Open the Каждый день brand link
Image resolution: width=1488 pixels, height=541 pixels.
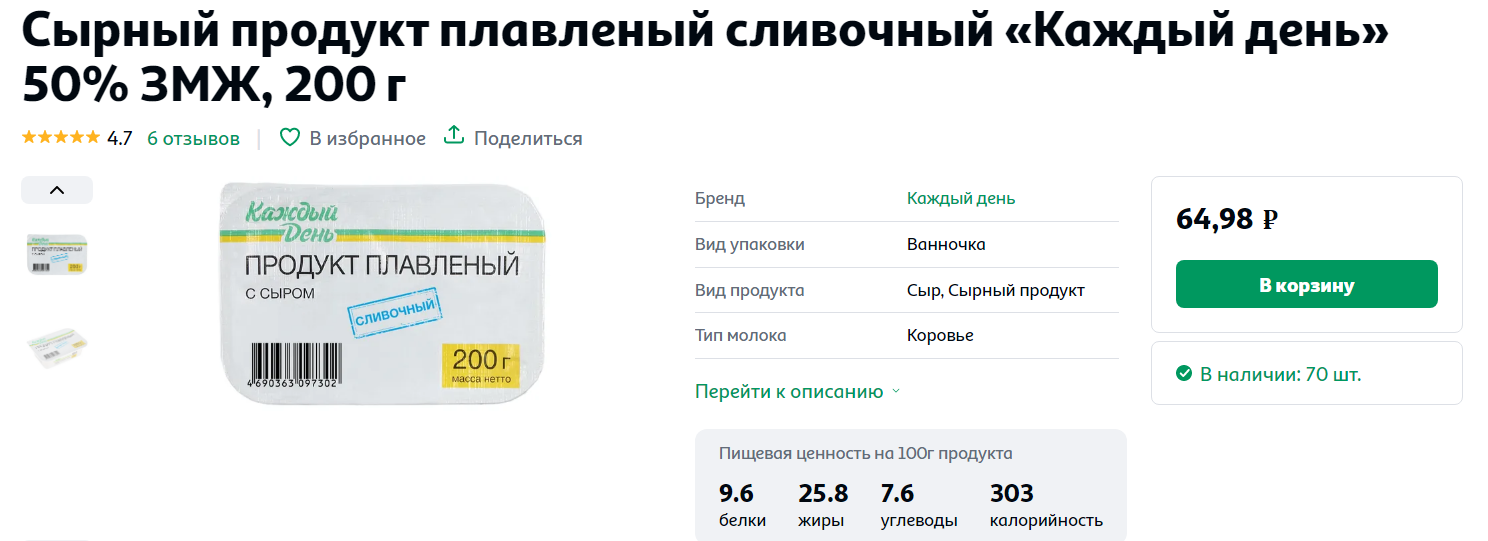[961, 198]
